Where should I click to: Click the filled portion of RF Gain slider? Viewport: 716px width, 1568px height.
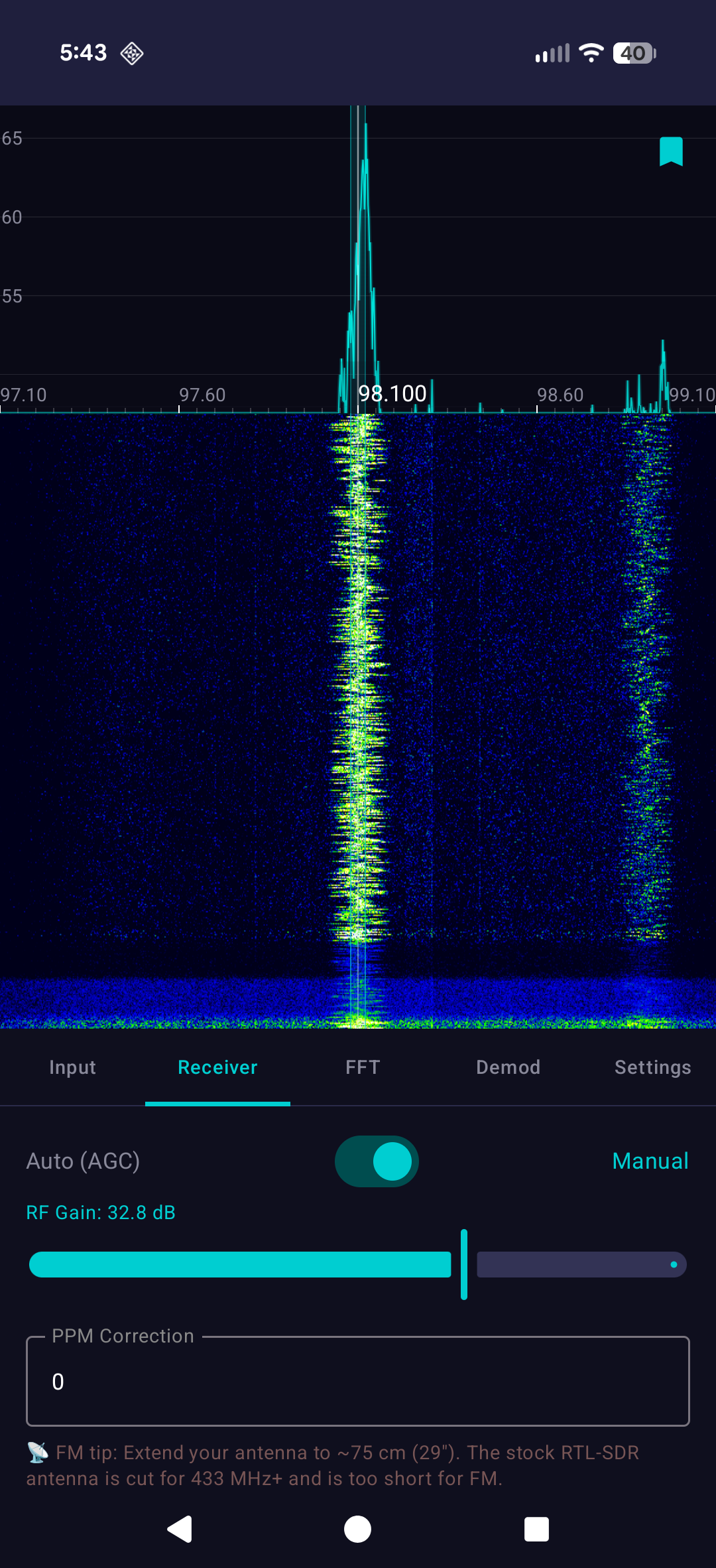click(x=240, y=1264)
